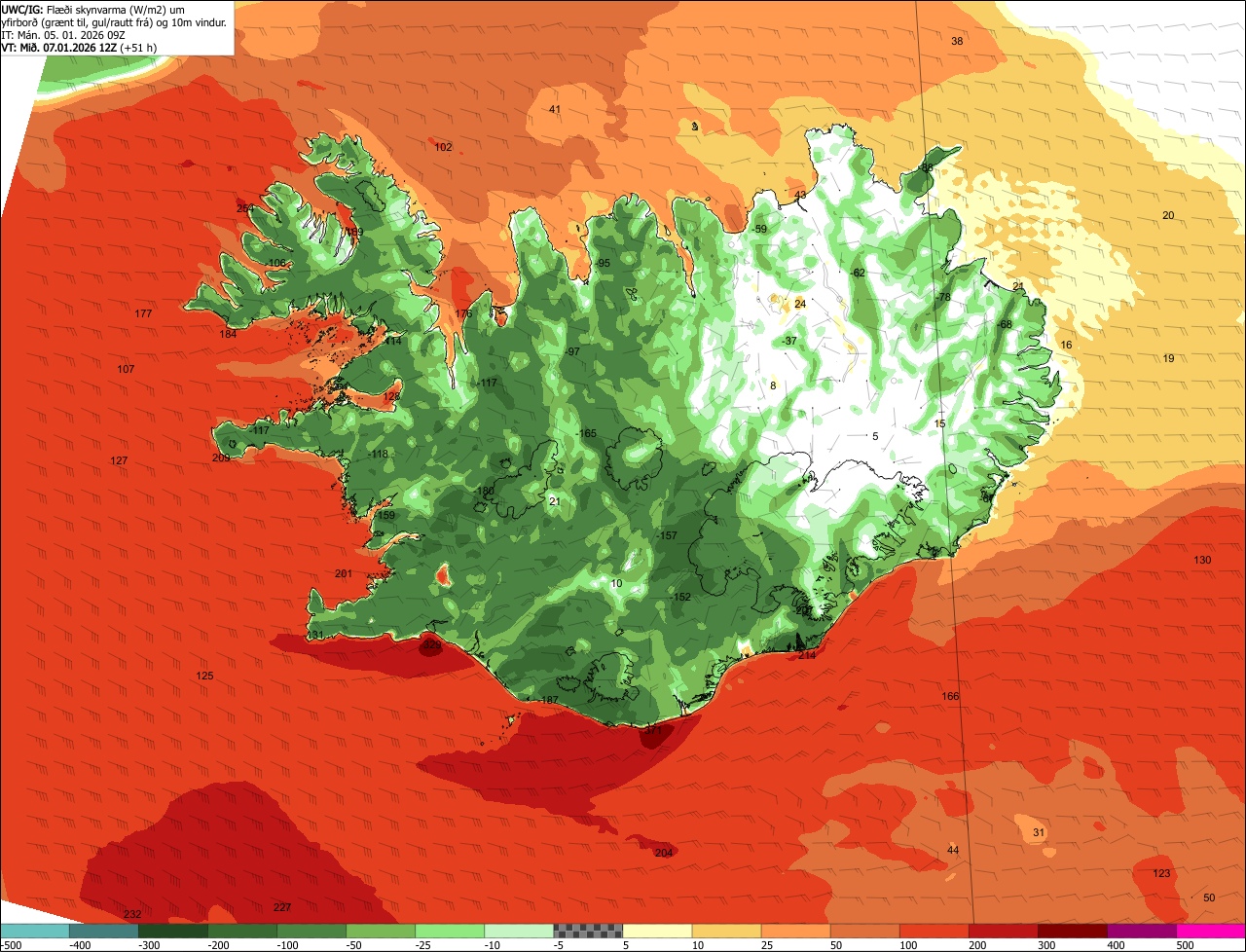
Task: Click the dark teal -400 to -300 swatch
Action: (x=103, y=931)
